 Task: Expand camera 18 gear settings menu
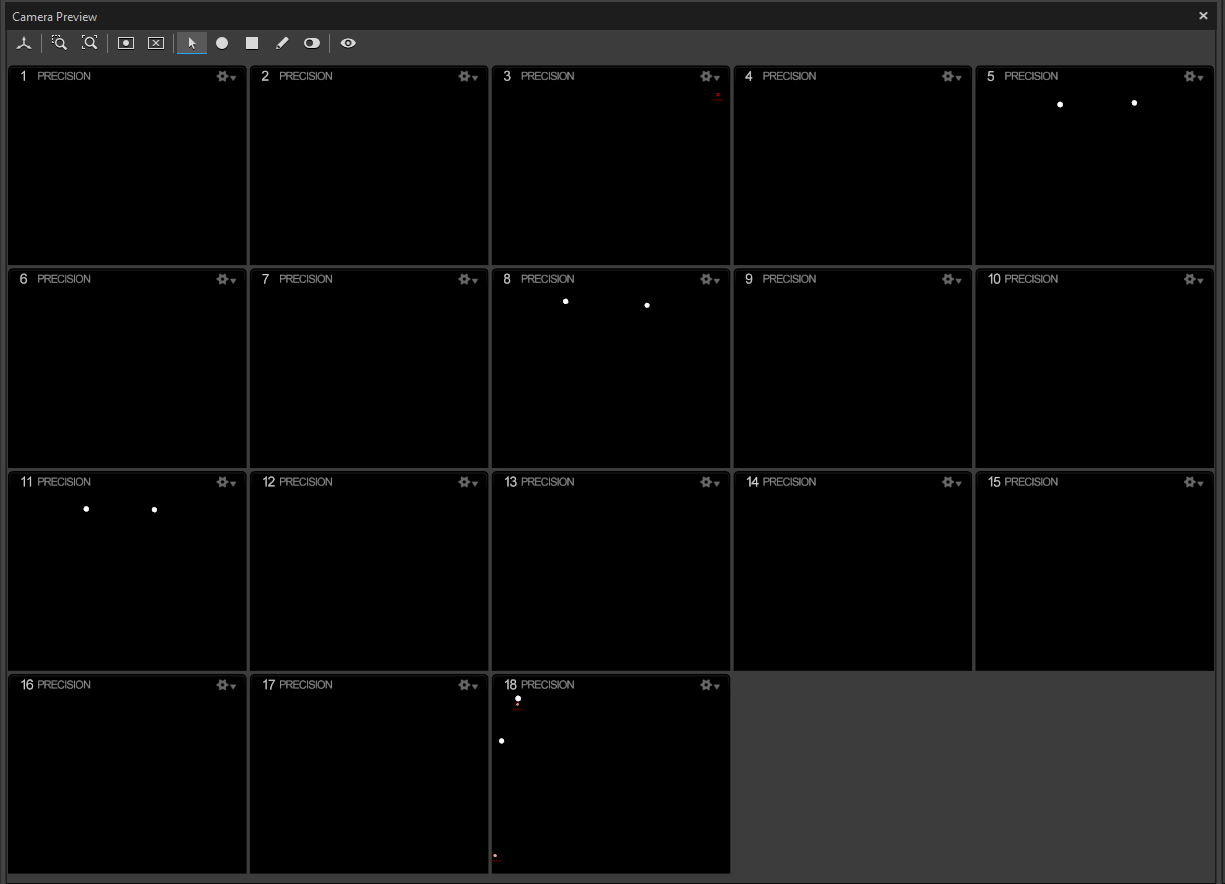710,686
